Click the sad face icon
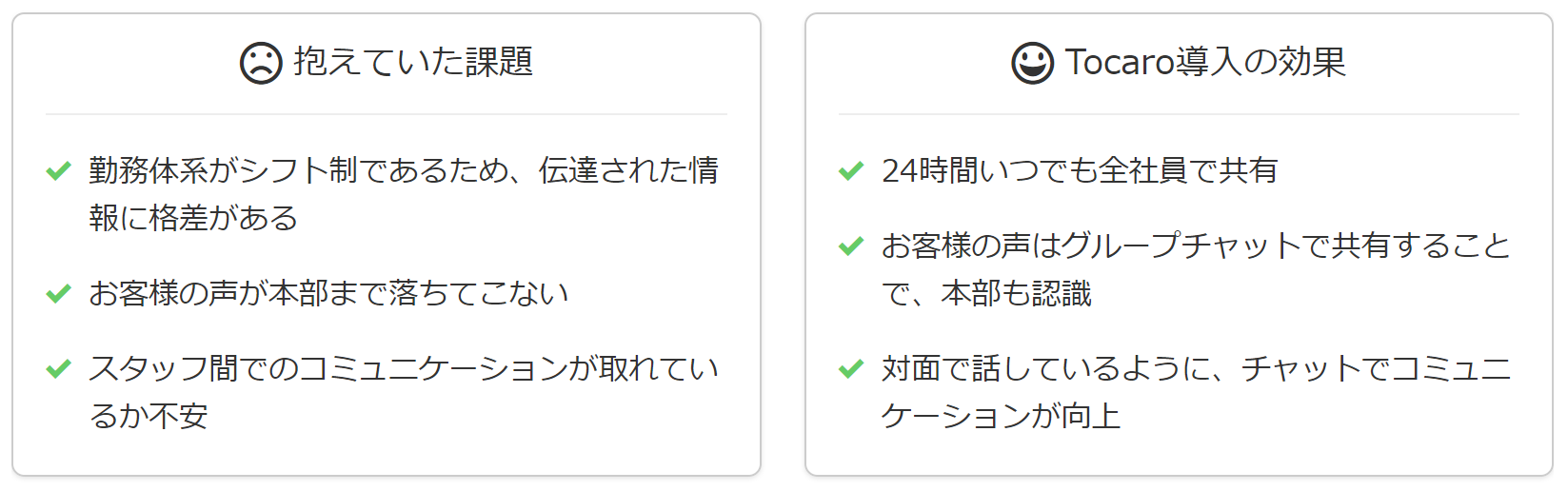This screenshot has height=491, width=1568. coord(261,64)
